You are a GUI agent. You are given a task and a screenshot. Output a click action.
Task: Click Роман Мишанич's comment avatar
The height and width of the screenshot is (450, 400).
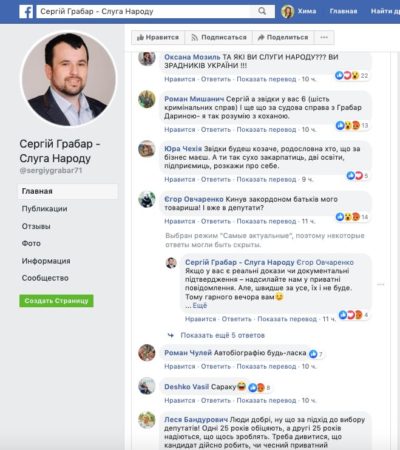point(147,99)
